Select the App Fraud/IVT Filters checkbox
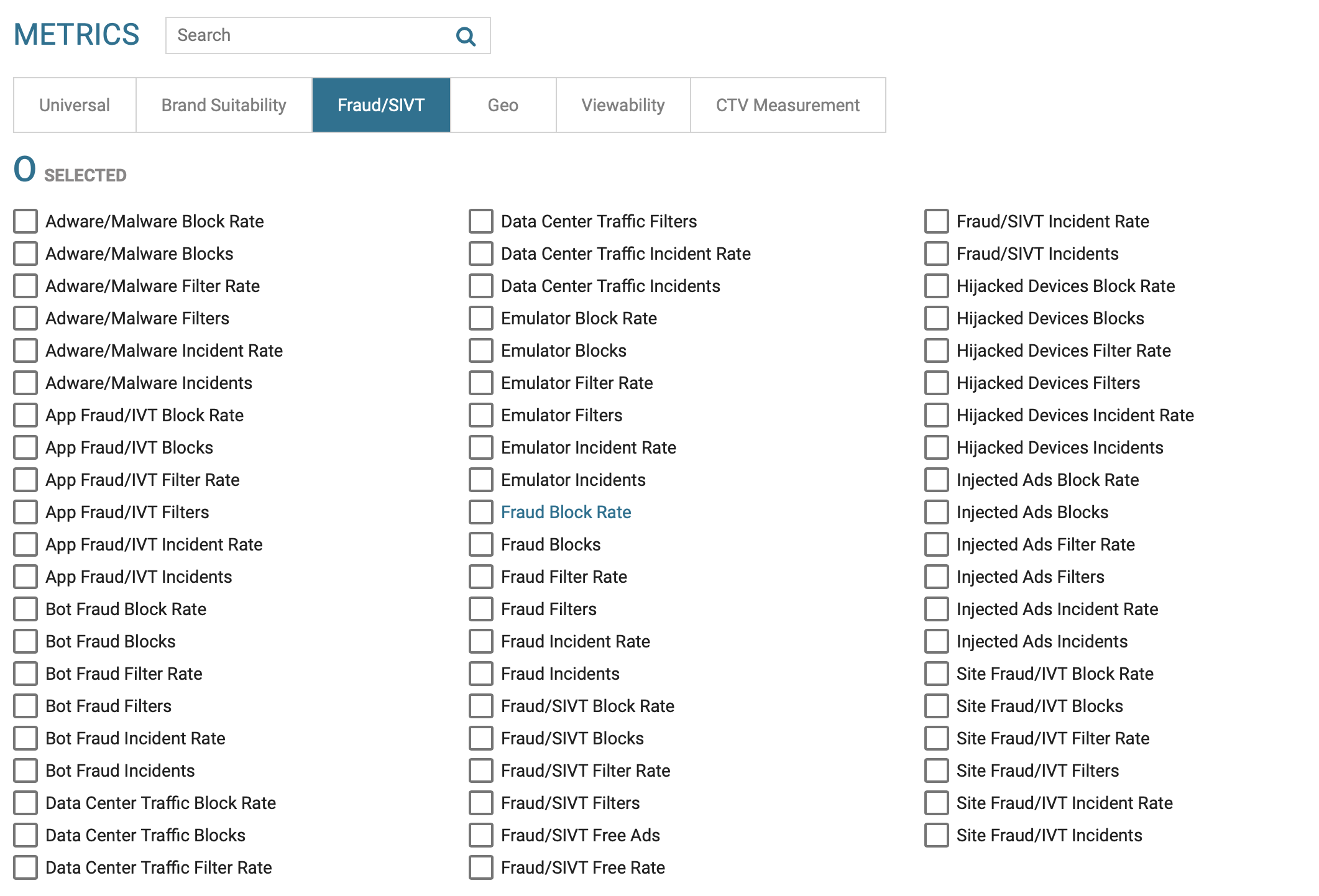 [25, 512]
